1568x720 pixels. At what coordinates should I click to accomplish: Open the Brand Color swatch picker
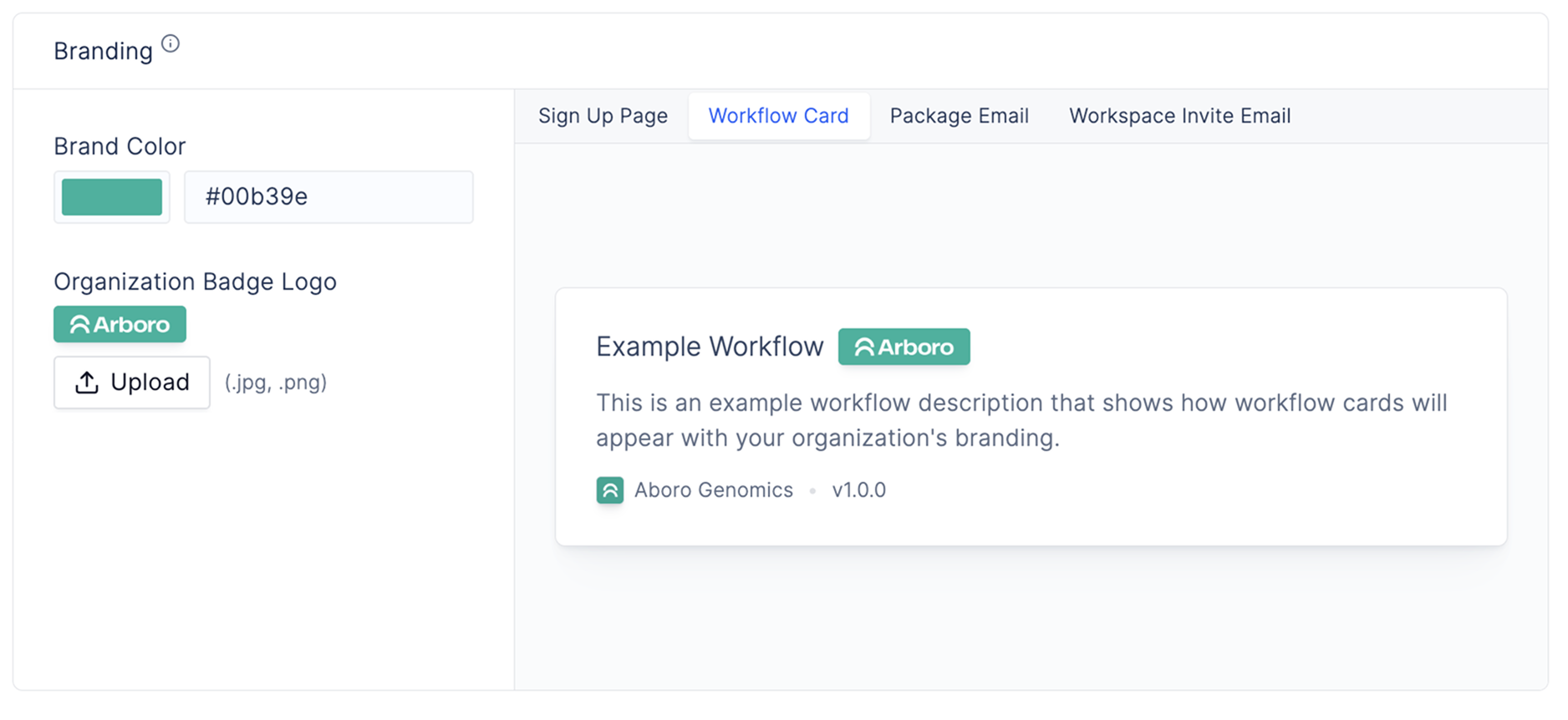(112, 197)
